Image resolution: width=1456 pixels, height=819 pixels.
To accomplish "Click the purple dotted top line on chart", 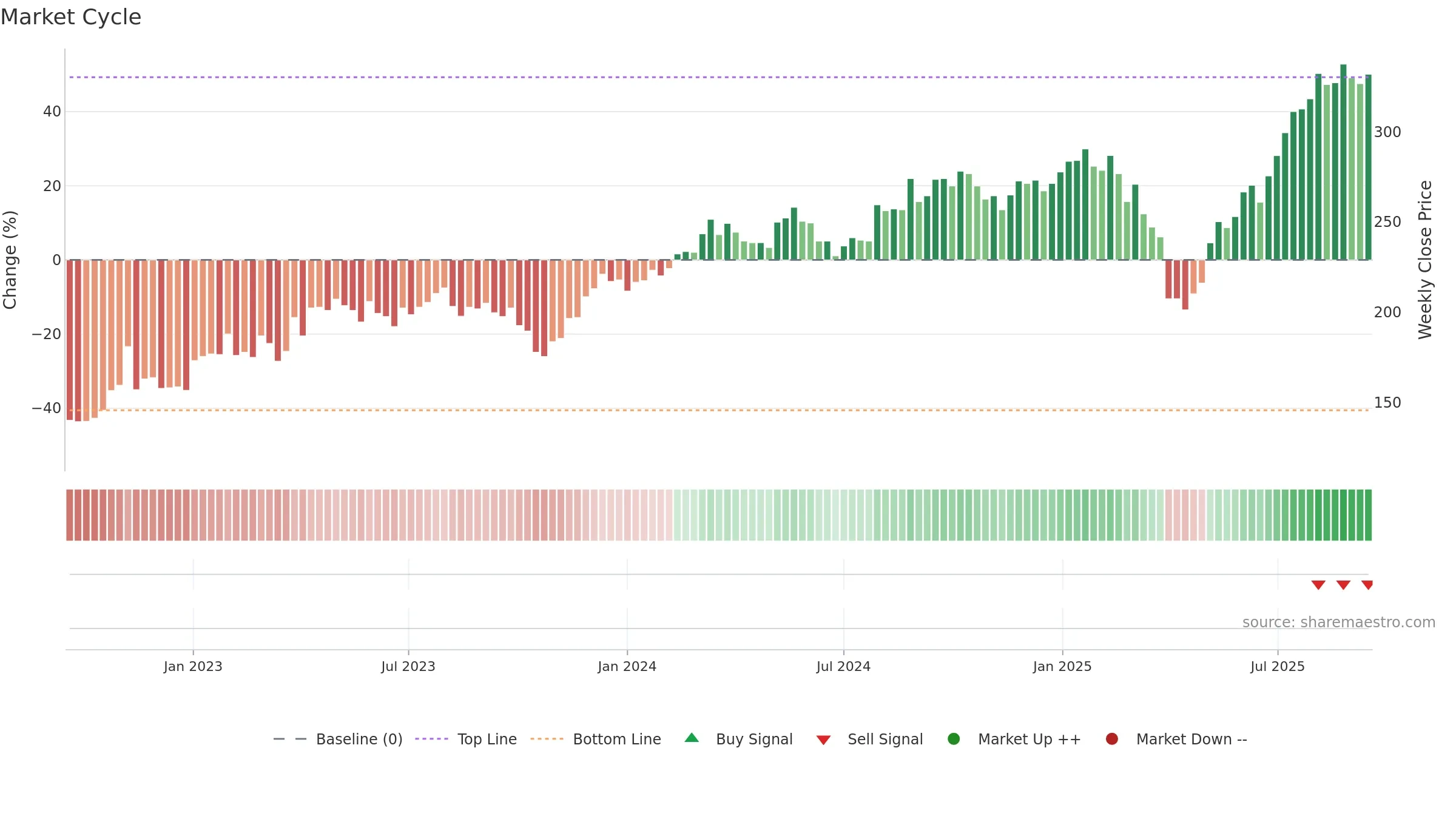I will 719,77.
